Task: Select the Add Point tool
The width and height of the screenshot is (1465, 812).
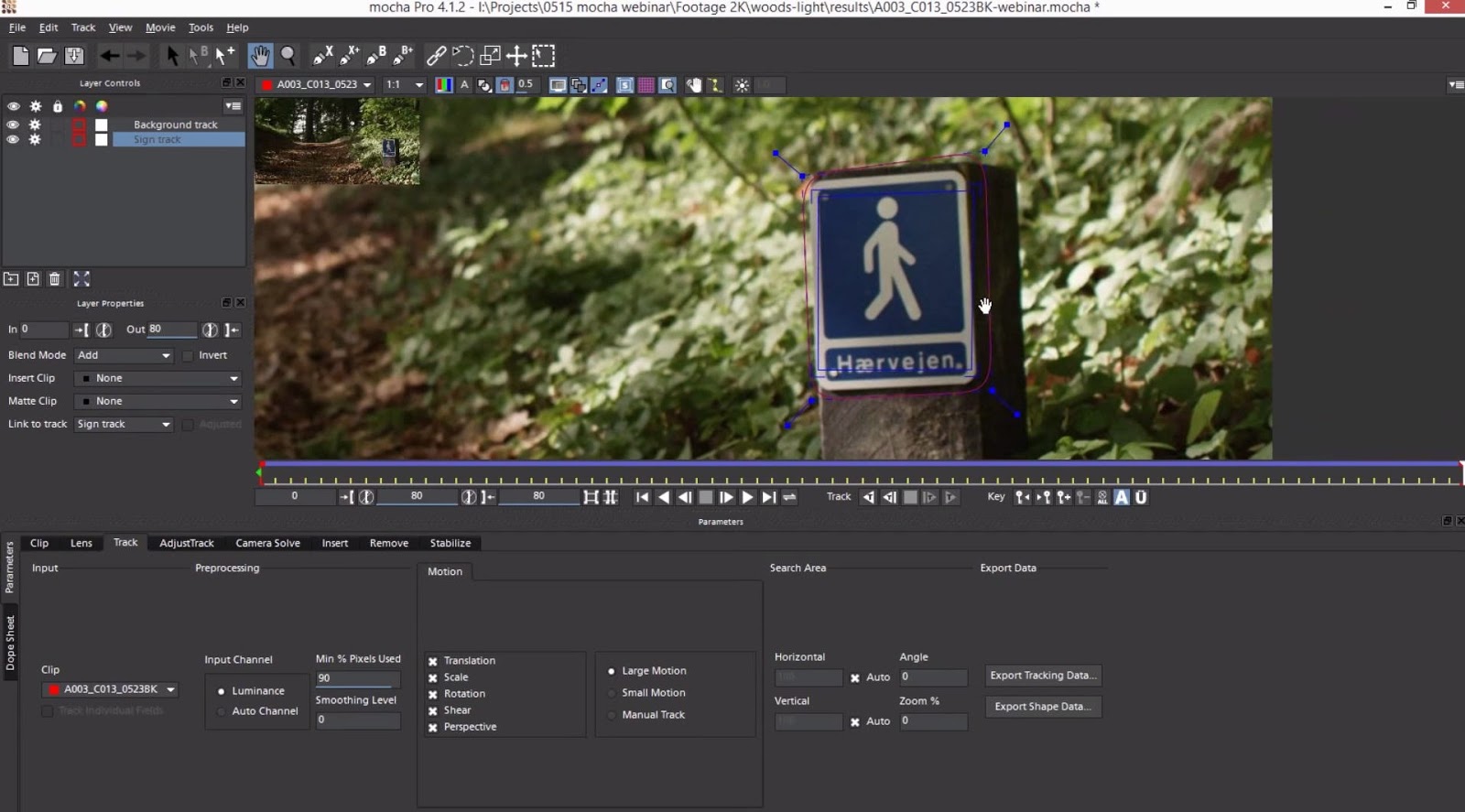Action: tap(225, 56)
